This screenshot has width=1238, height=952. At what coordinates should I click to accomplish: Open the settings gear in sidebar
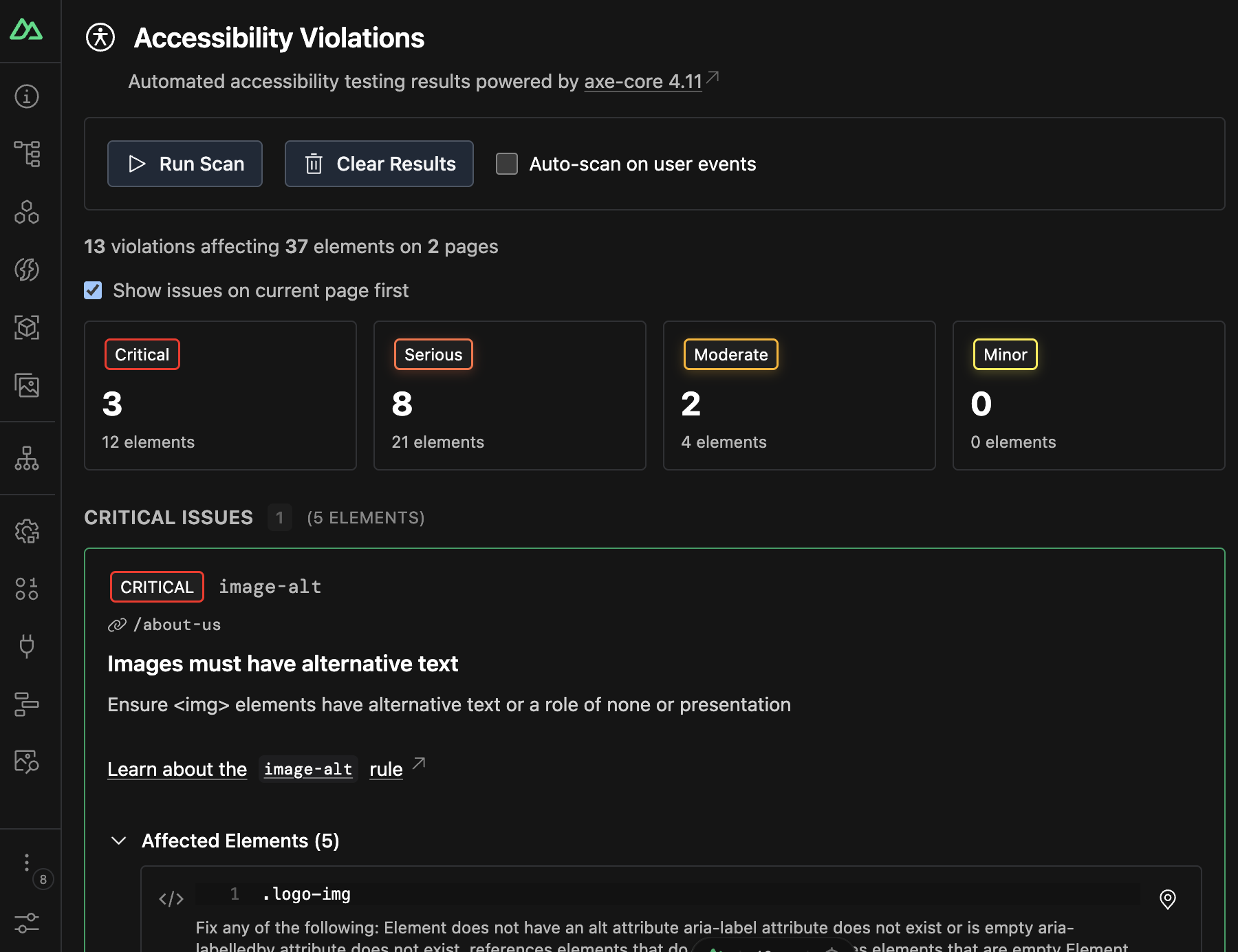pos(28,530)
